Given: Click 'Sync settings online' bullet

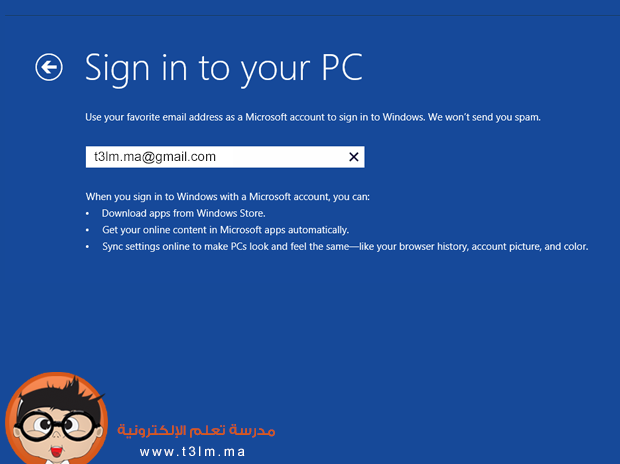Looking at the screenshot, I should coord(345,246).
